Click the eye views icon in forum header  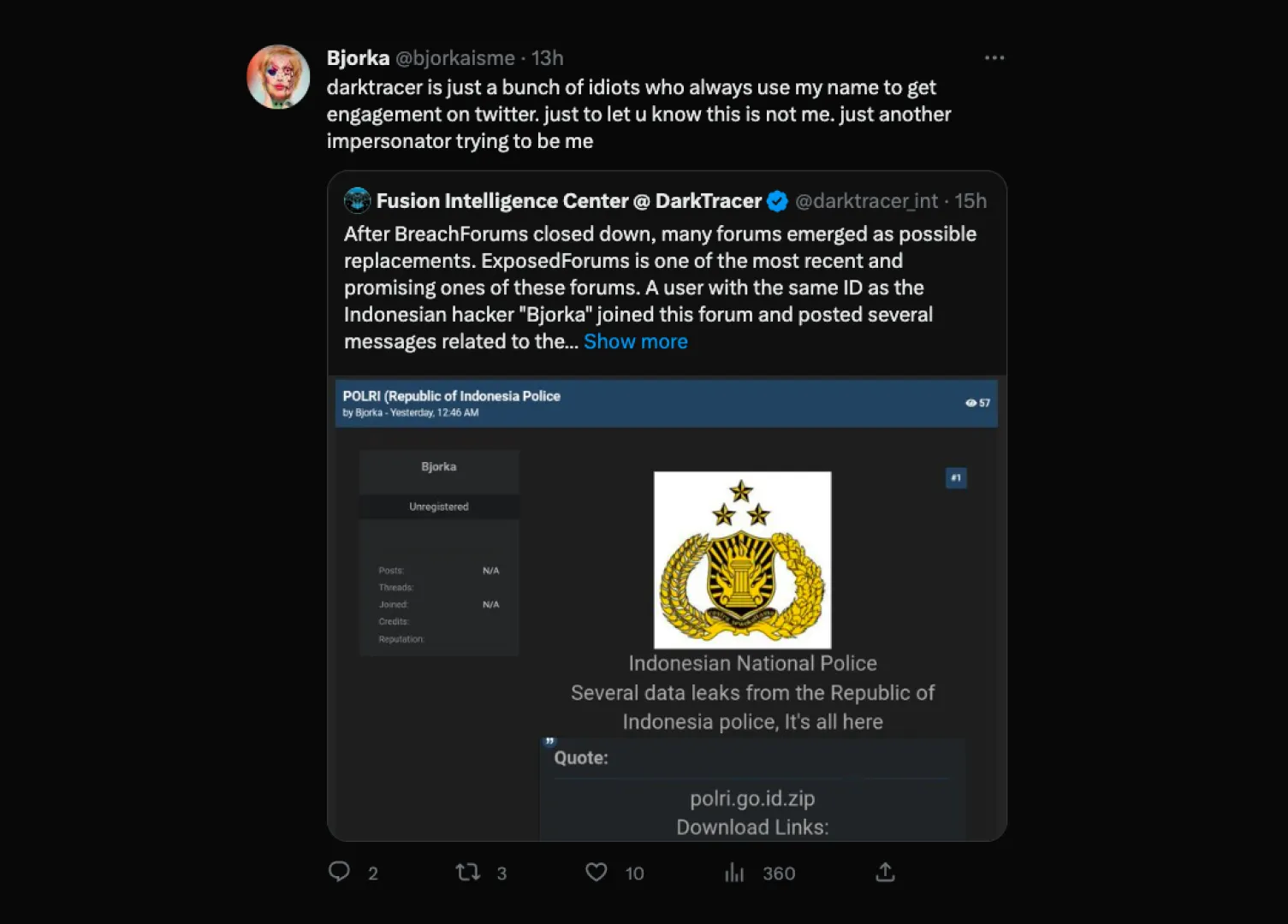pos(970,403)
